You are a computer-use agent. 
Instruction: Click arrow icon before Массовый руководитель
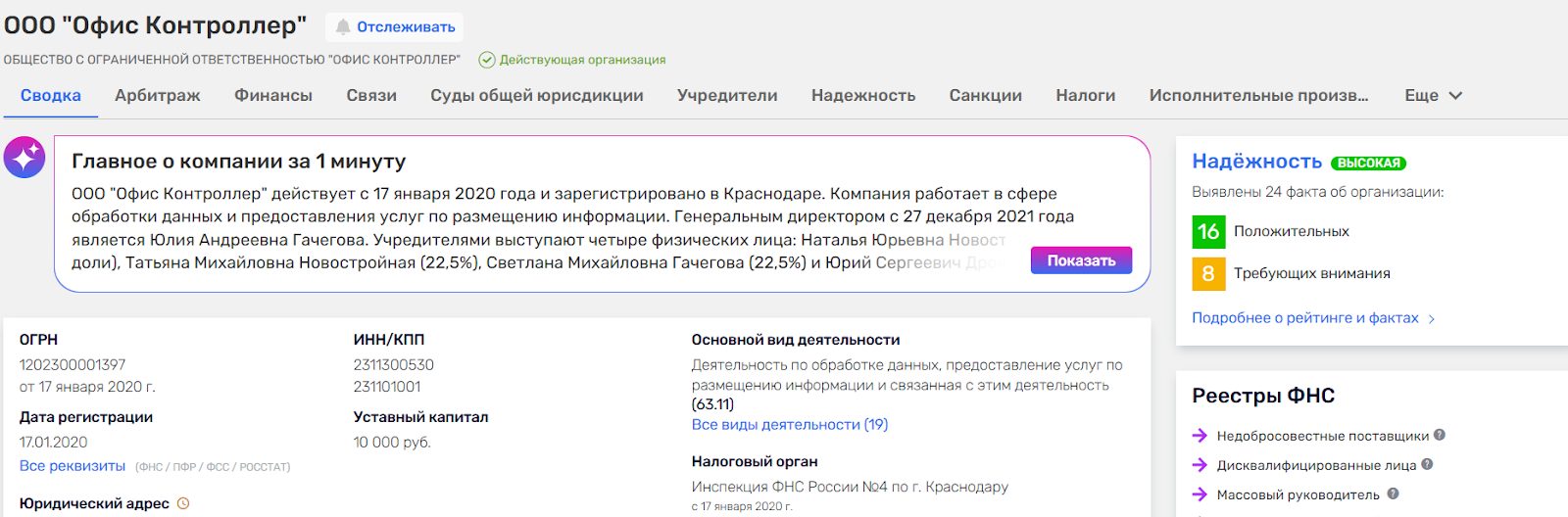[x=1200, y=494]
